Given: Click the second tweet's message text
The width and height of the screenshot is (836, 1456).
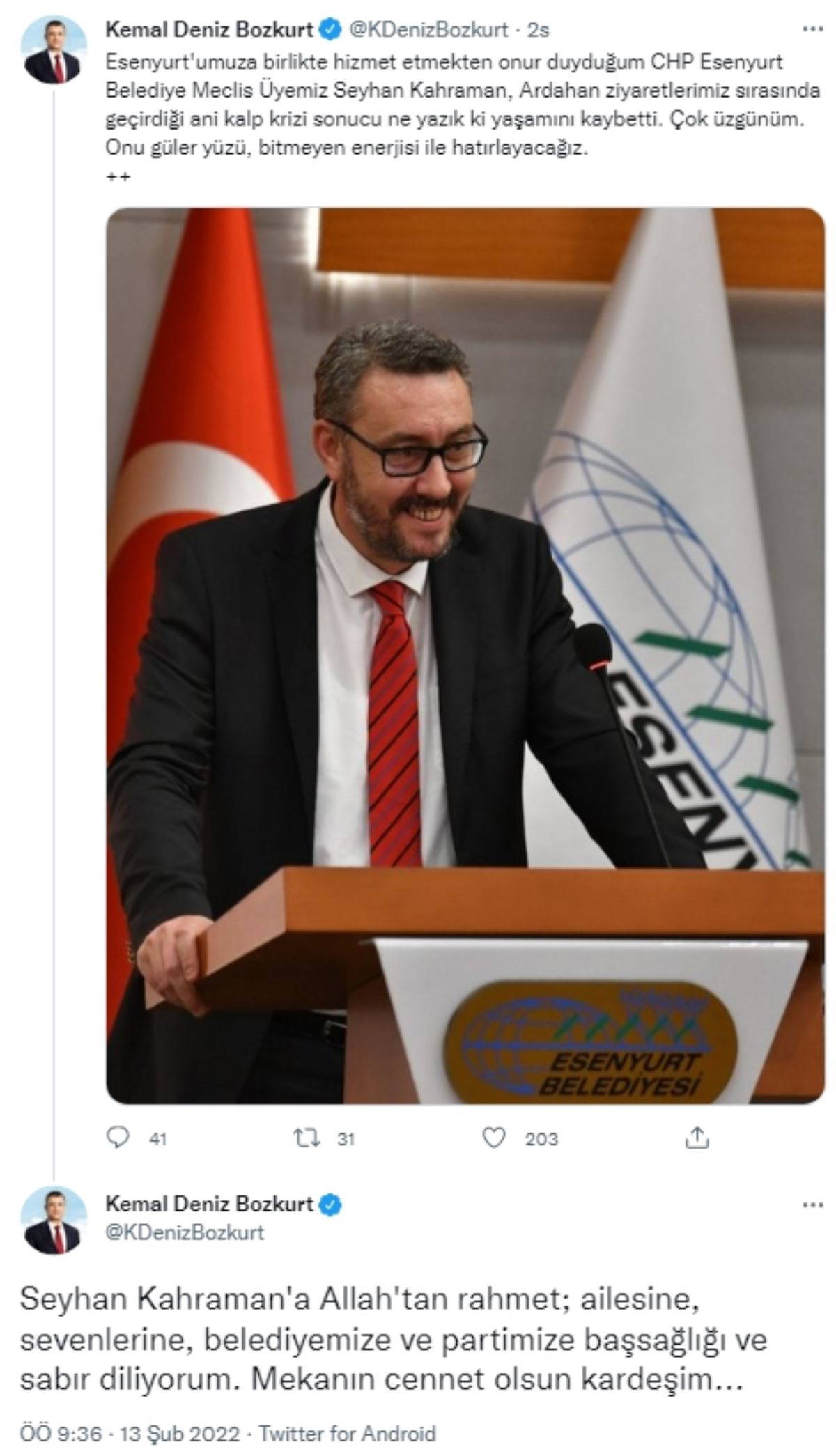Looking at the screenshot, I should 383,1341.
